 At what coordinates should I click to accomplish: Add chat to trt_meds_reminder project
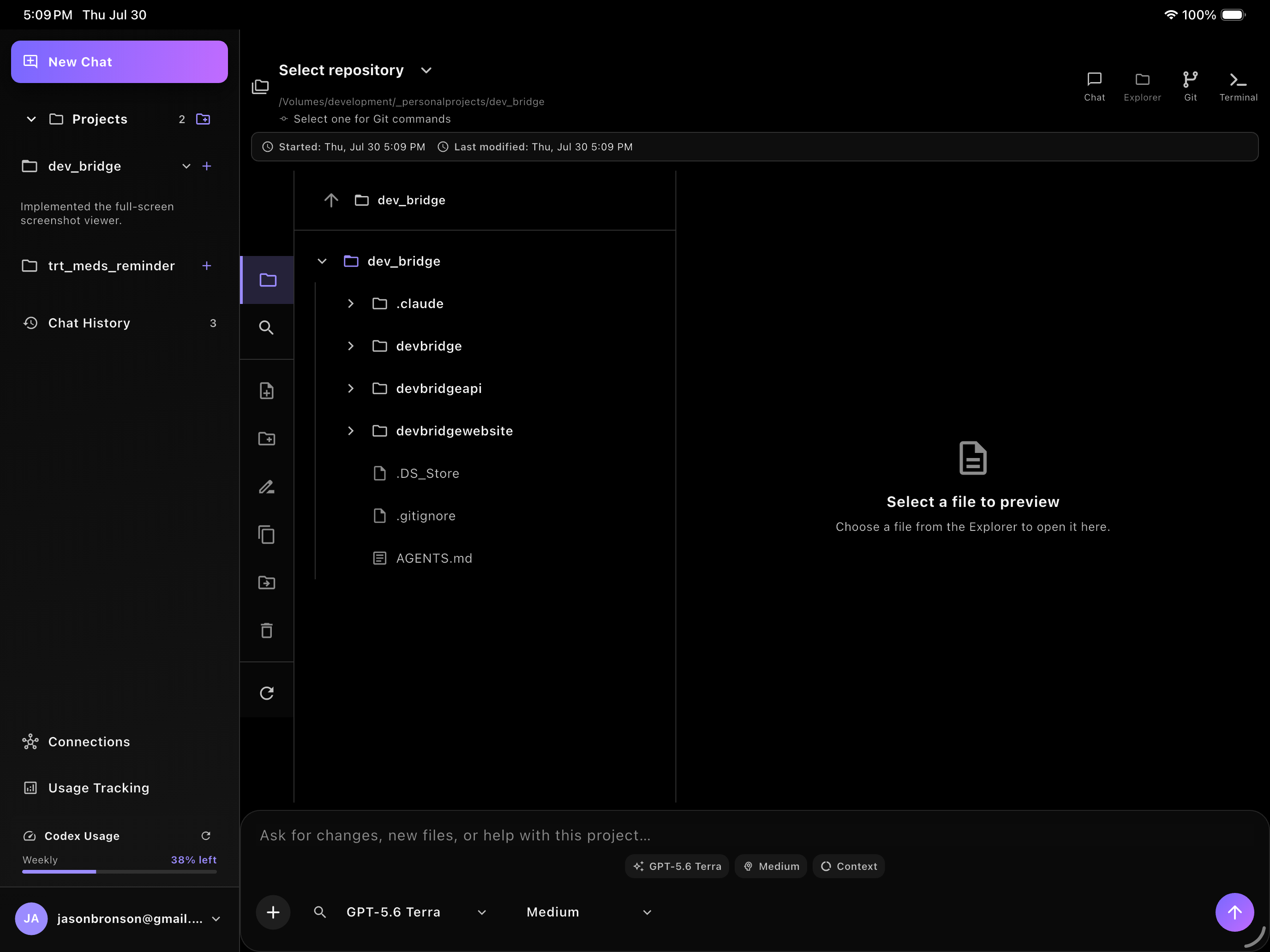point(207,266)
